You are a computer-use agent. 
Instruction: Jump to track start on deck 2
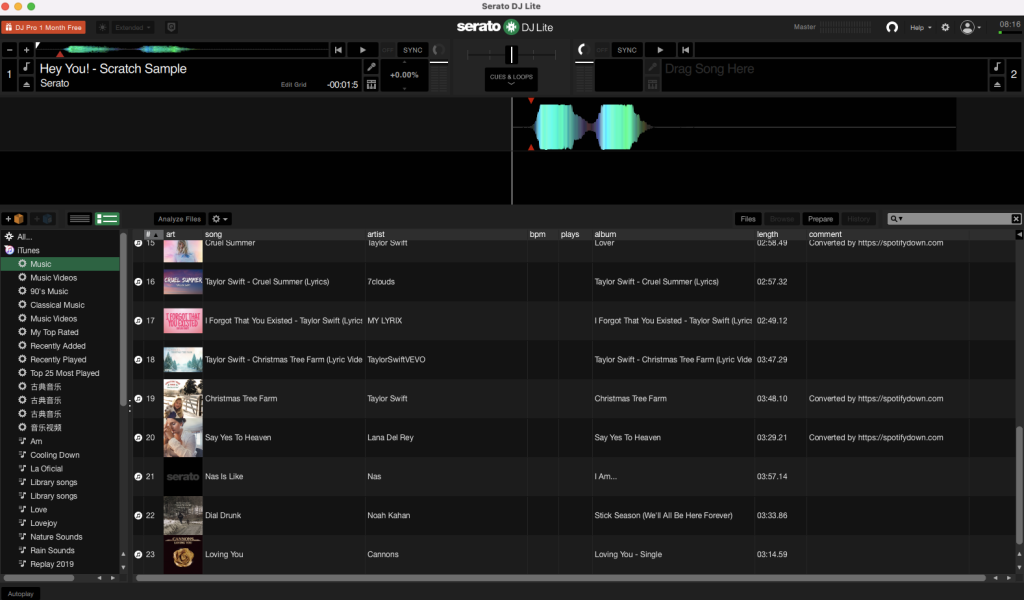tap(686, 50)
